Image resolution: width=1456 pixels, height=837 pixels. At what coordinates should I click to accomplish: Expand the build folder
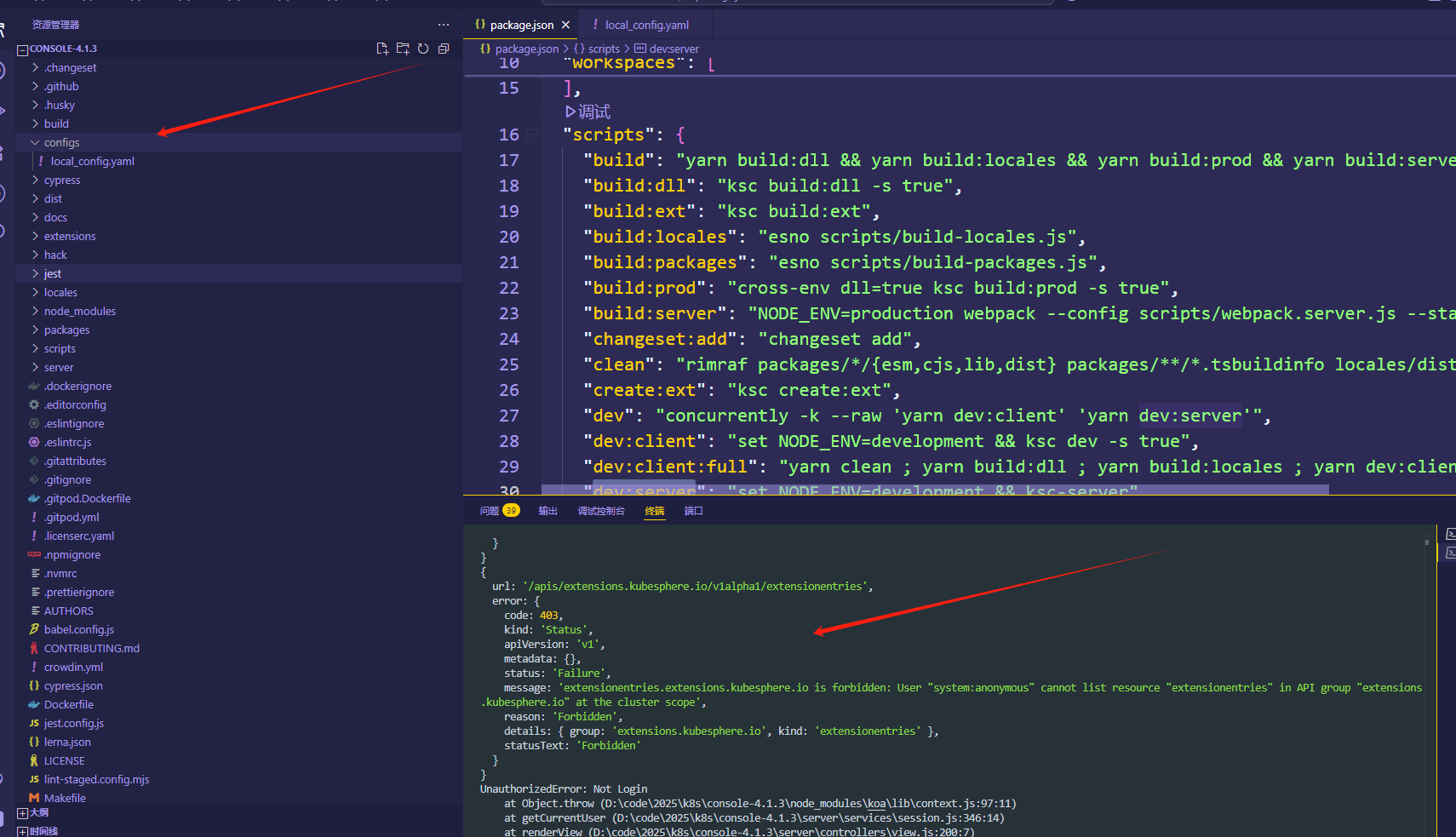(x=56, y=123)
